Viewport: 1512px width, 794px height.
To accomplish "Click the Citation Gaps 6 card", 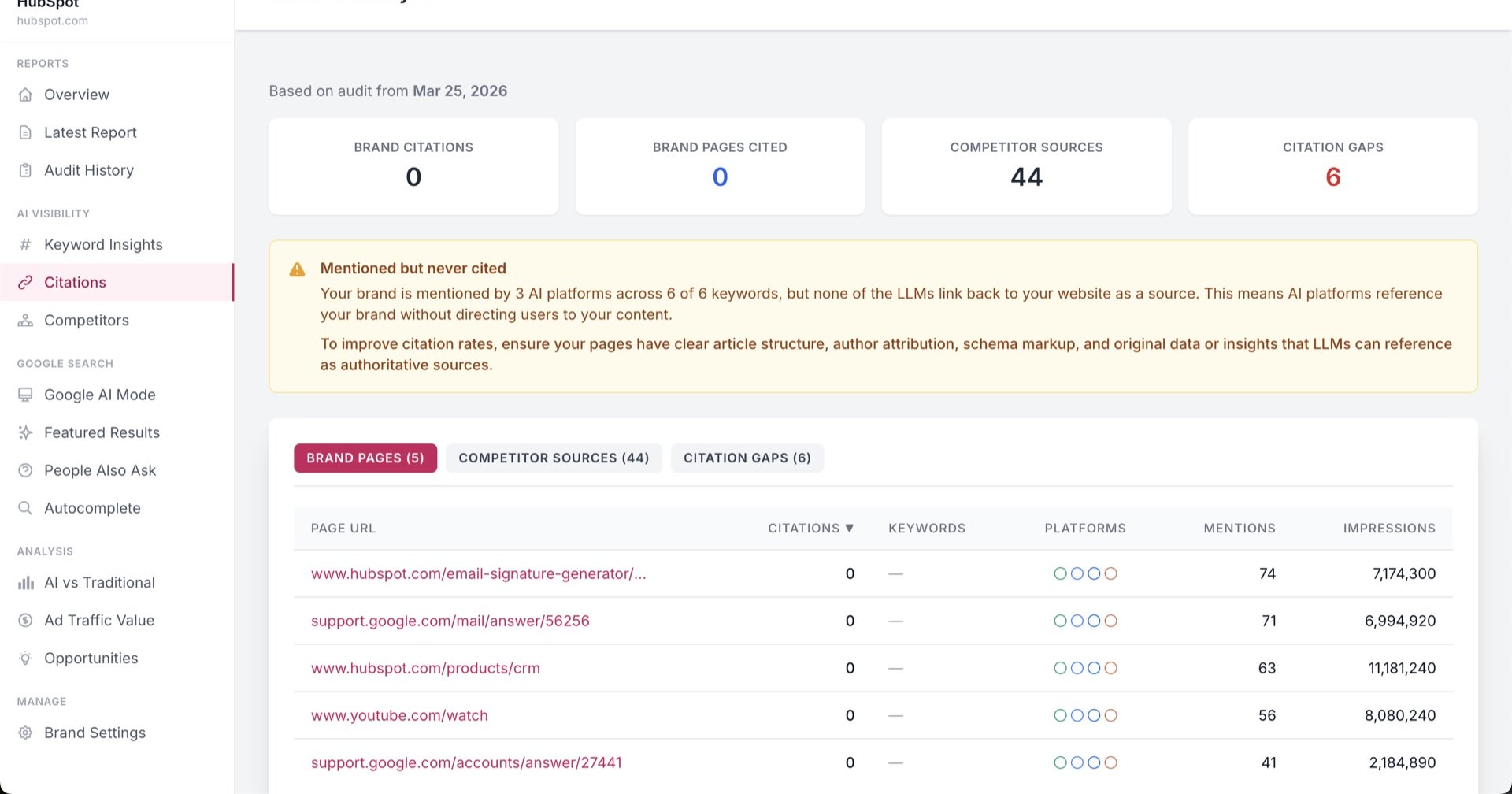I will [1332, 166].
